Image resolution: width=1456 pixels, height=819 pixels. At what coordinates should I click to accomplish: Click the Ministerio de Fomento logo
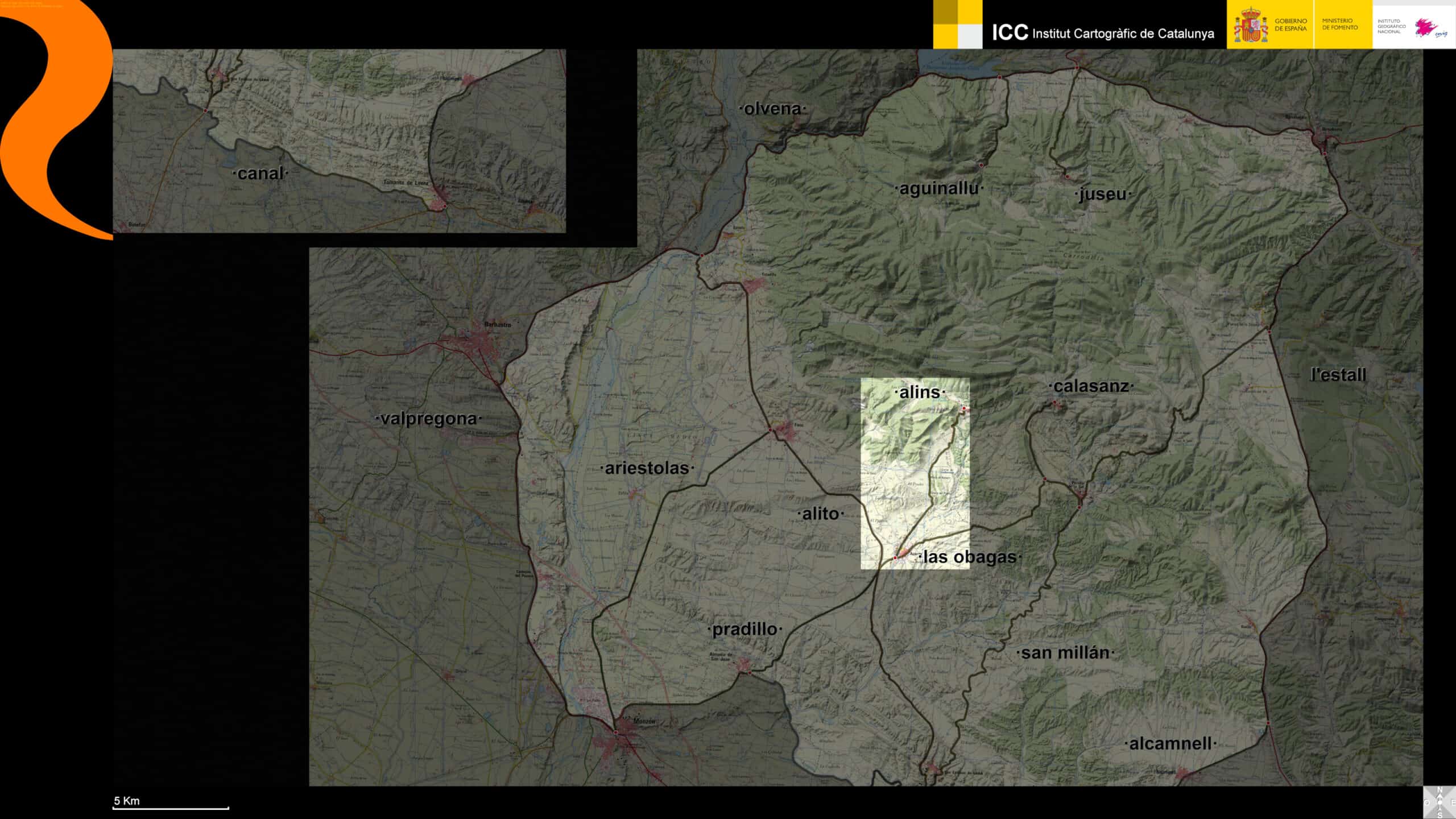tap(1339, 24)
